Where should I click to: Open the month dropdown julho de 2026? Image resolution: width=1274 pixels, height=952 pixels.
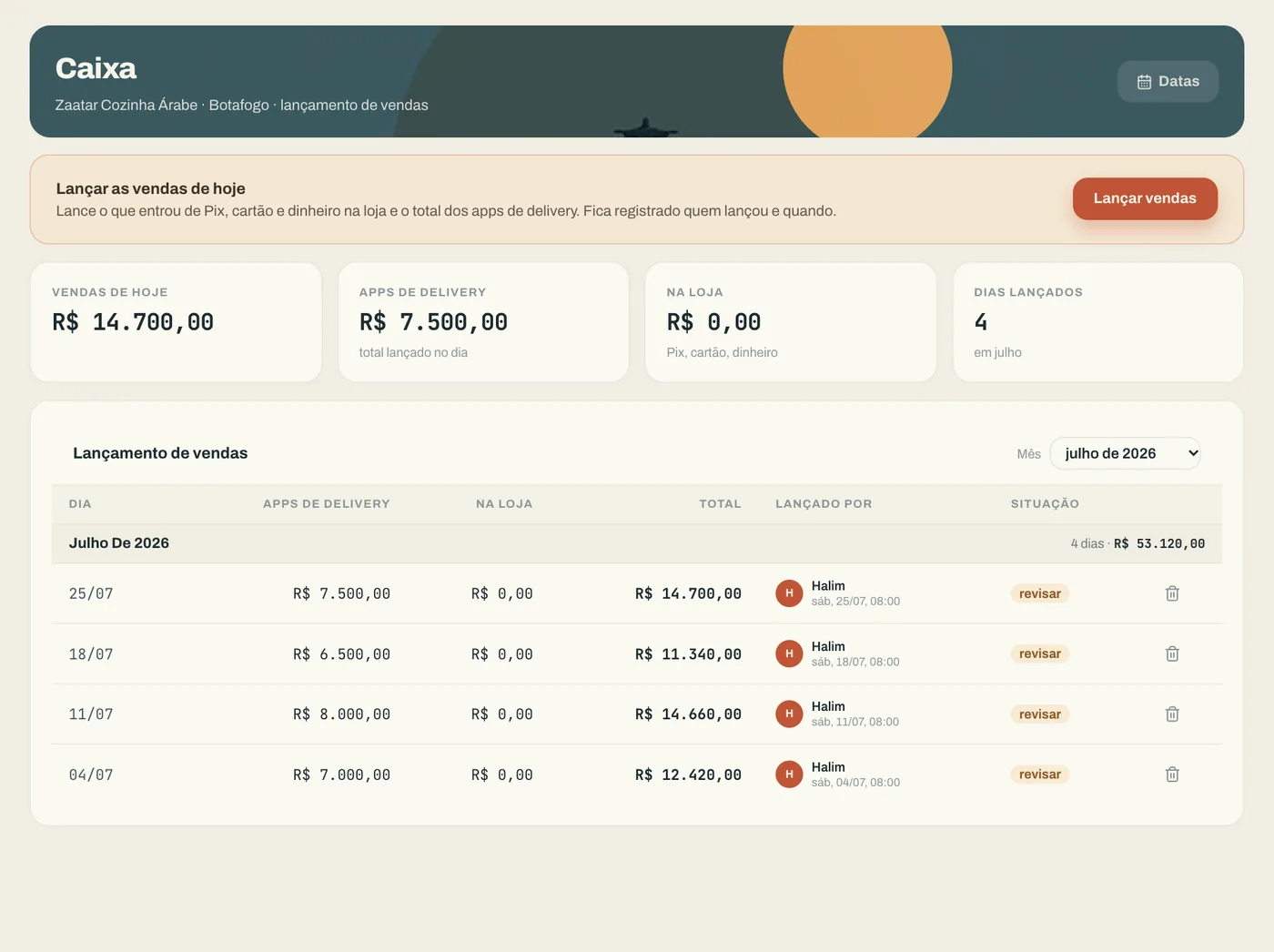1126,453
